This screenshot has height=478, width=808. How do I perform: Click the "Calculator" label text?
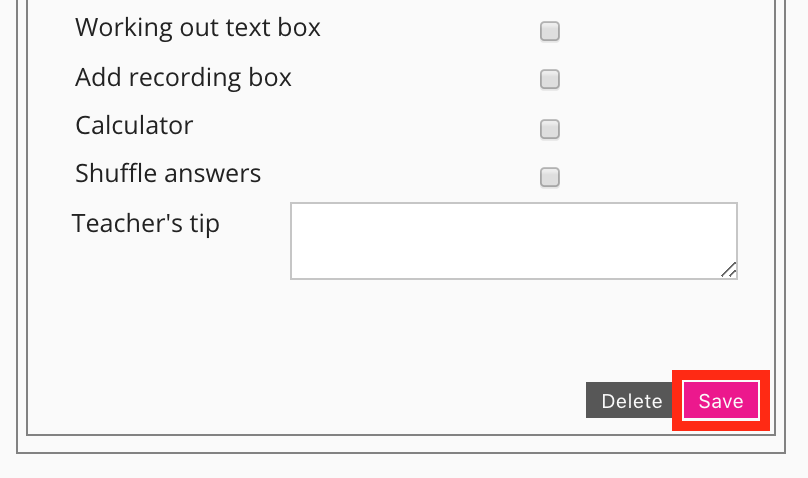click(x=134, y=125)
